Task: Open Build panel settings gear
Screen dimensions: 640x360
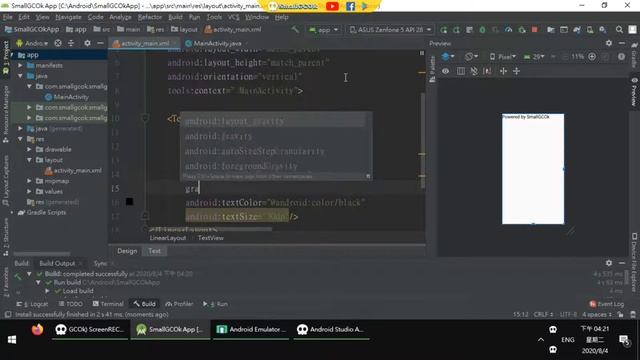Action: point(609,263)
